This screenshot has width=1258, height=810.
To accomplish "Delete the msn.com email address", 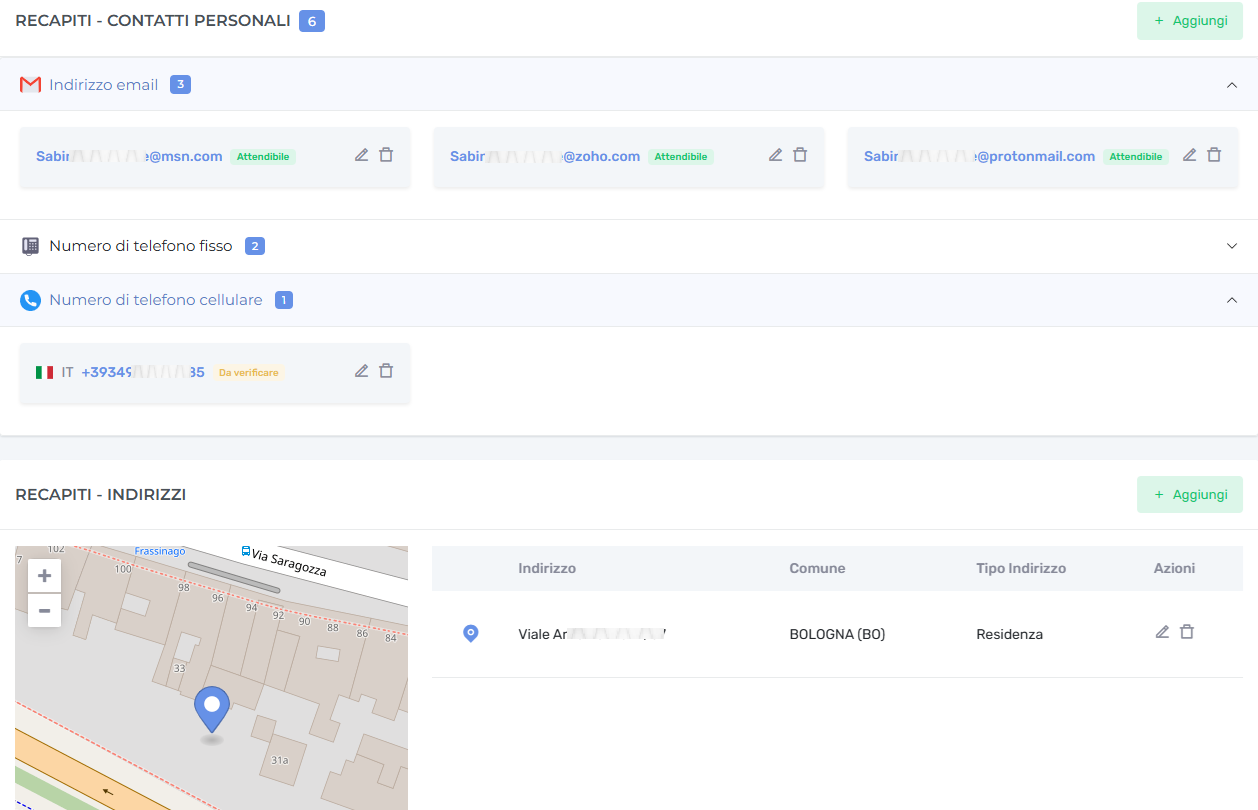I will click(386, 155).
